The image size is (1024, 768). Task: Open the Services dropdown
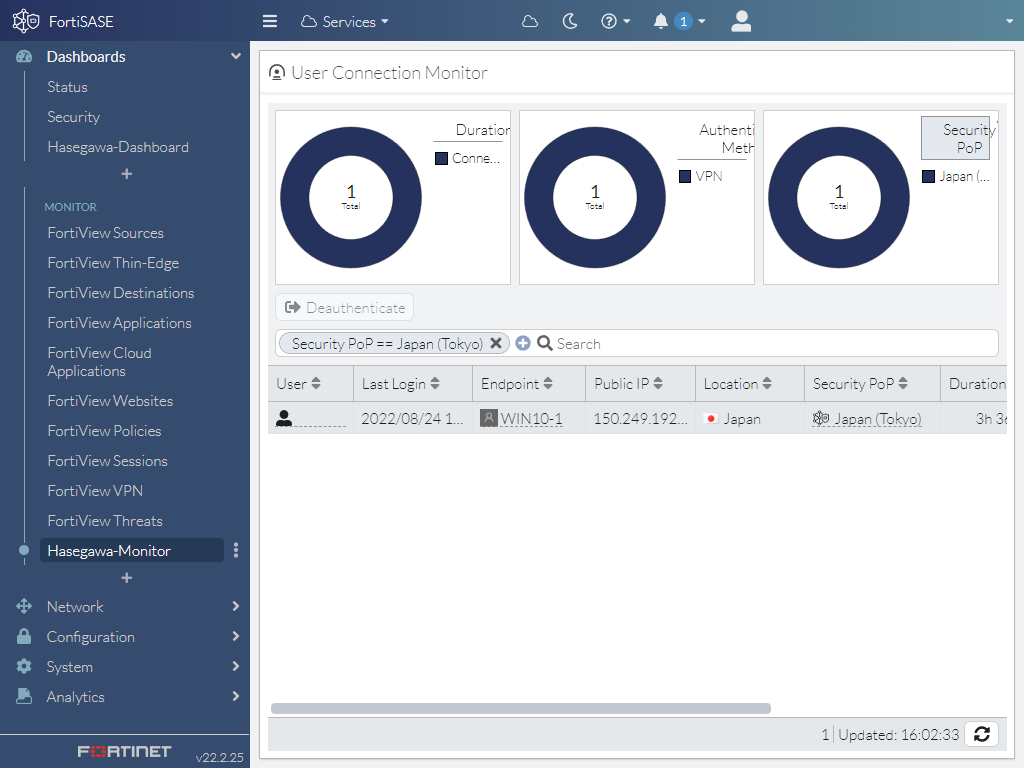point(345,21)
